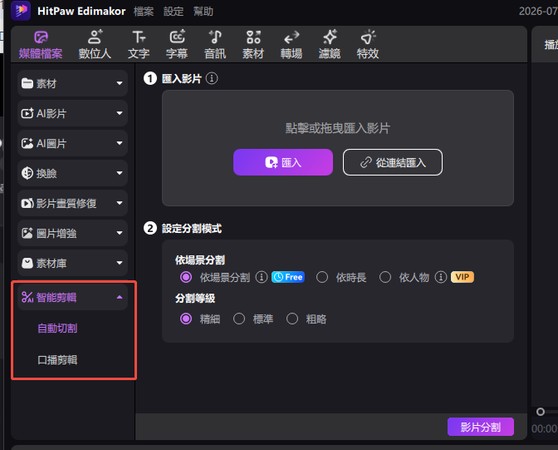The width and height of the screenshot is (558, 450).
Task: Select the 依場景分割 radio button
Action: point(186,277)
